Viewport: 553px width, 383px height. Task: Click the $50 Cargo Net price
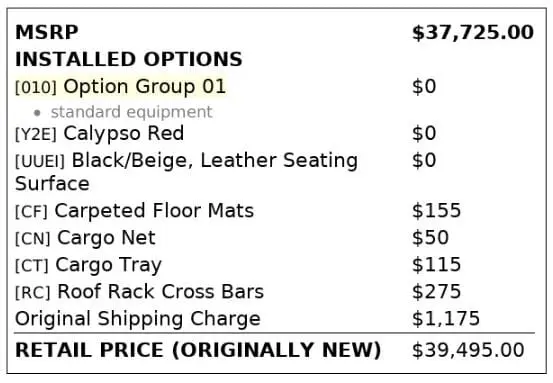(430, 238)
